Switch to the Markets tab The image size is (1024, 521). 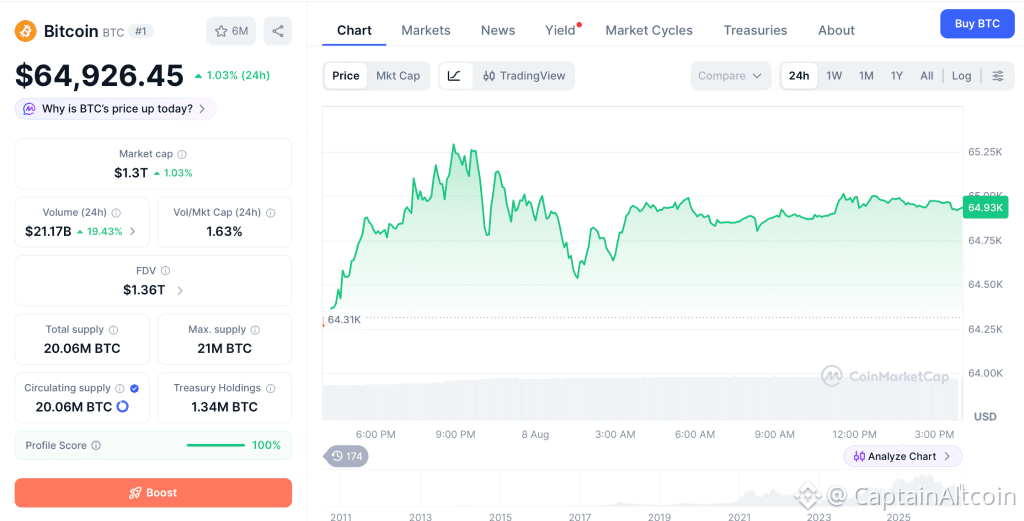(x=426, y=30)
